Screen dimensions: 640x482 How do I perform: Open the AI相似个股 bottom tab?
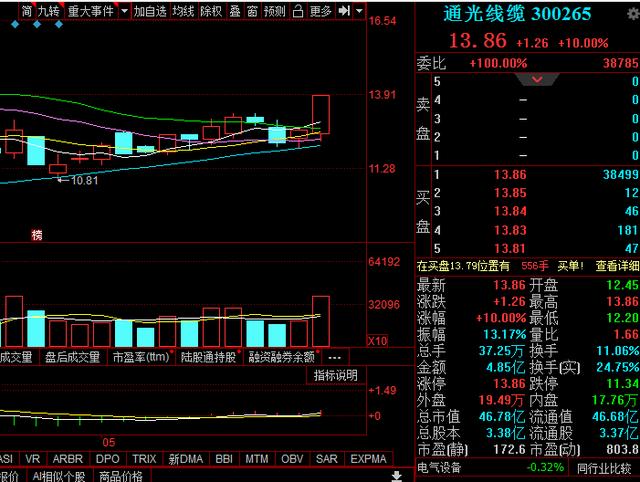[59, 476]
